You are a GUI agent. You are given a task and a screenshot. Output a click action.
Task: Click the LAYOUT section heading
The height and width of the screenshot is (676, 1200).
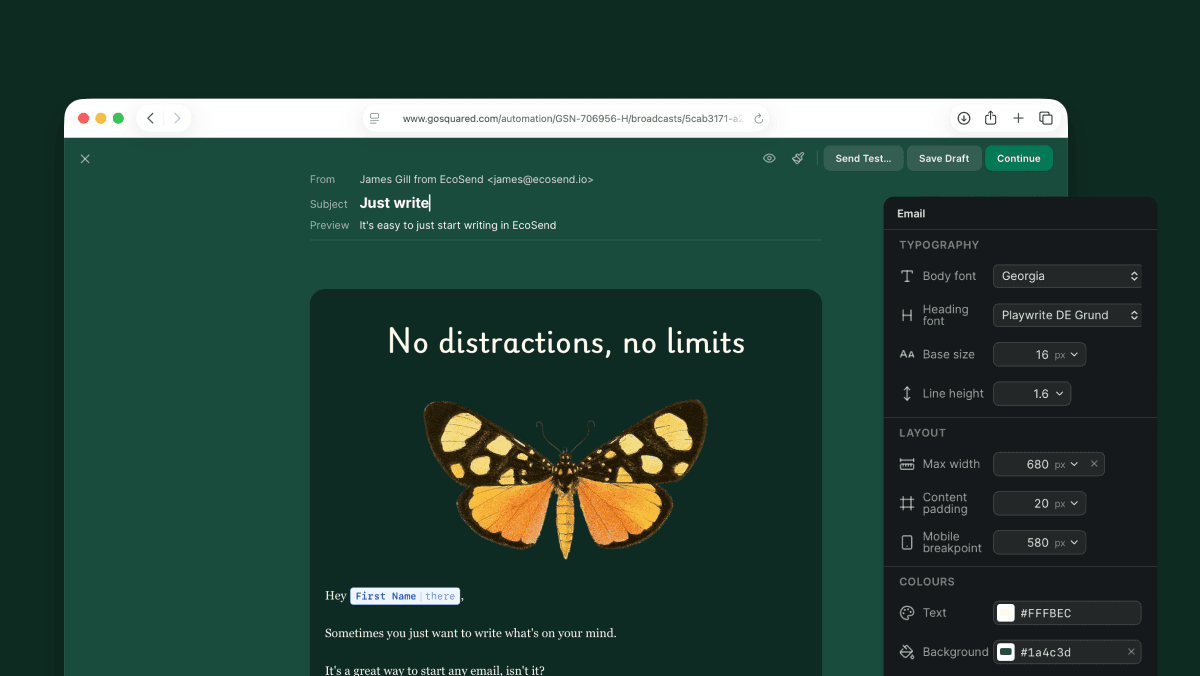[x=922, y=433]
